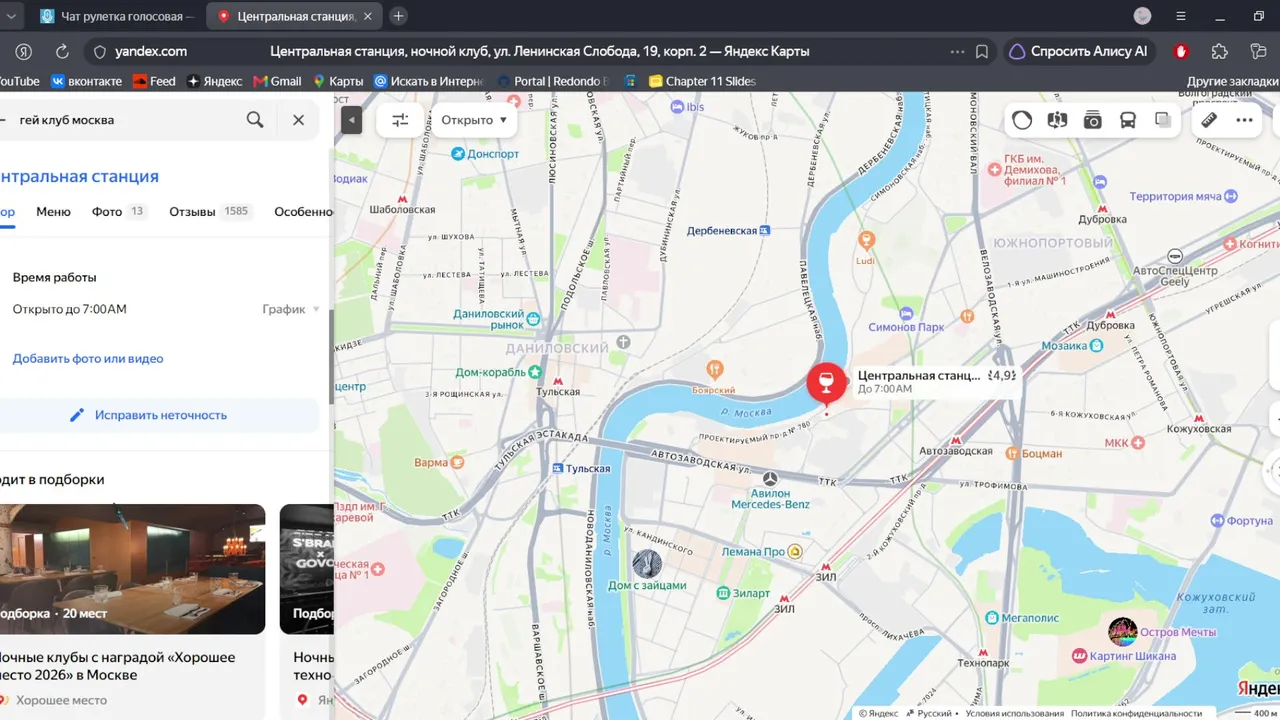Search with the magnifying glass icon
This screenshot has width=1280, height=720.
[x=255, y=120]
